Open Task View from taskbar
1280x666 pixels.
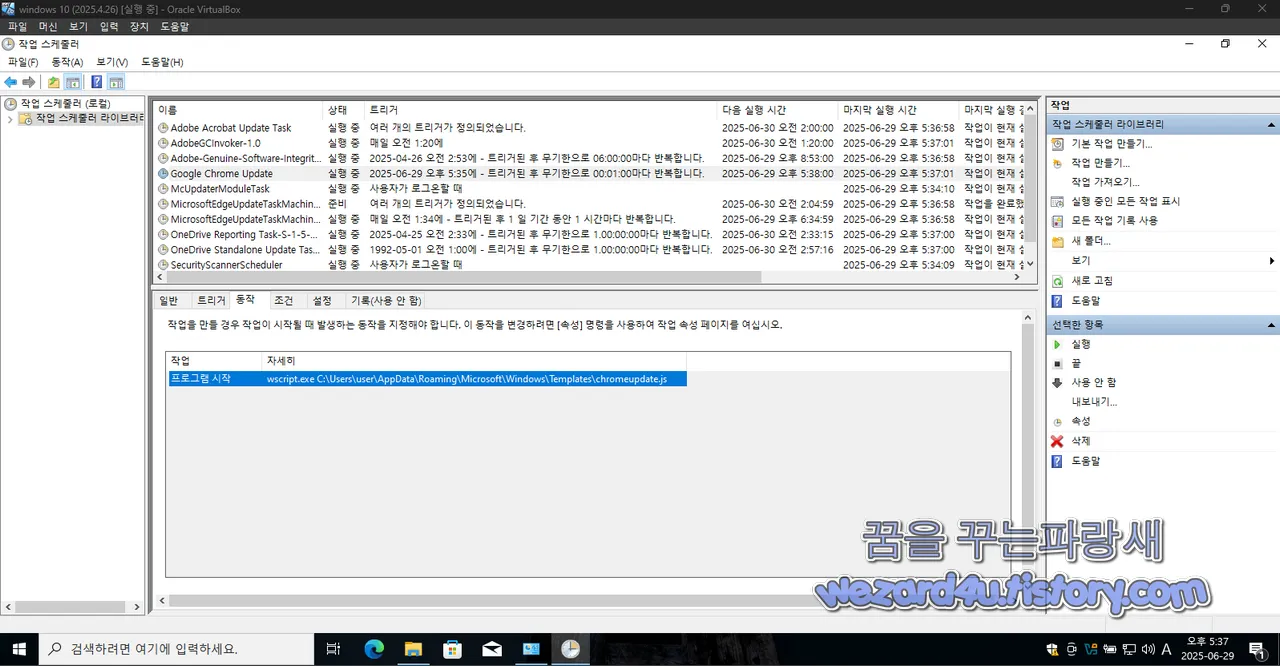334,649
